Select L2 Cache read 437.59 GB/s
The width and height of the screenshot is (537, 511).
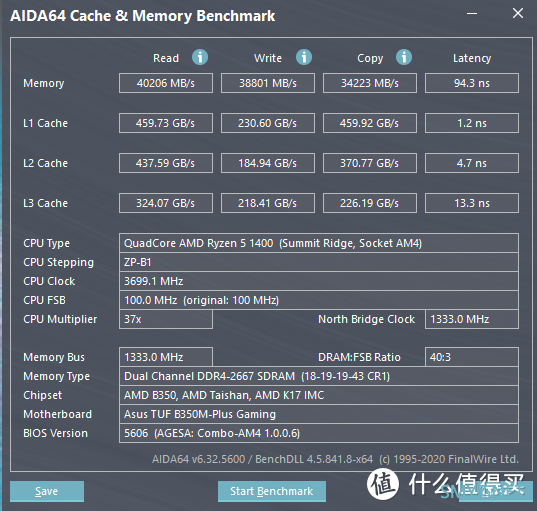point(166,163)
